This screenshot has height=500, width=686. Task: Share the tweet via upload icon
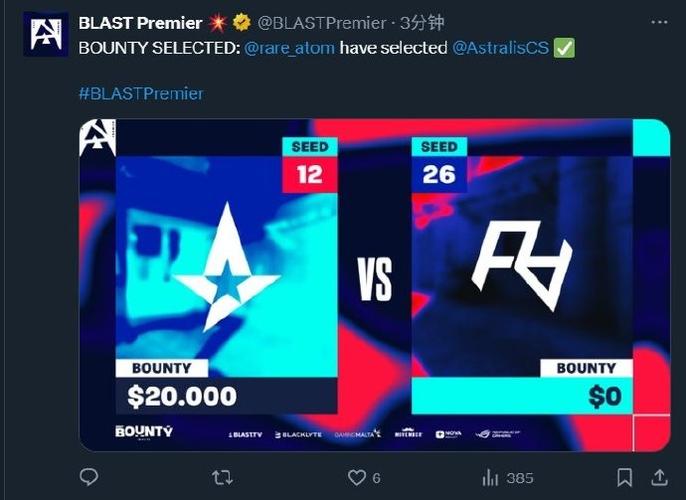coord(658,477)
